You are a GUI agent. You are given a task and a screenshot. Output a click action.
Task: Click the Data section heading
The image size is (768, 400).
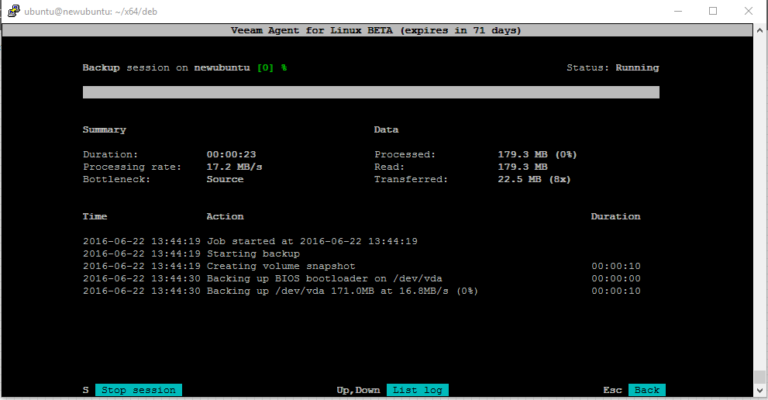pos(386,130)
